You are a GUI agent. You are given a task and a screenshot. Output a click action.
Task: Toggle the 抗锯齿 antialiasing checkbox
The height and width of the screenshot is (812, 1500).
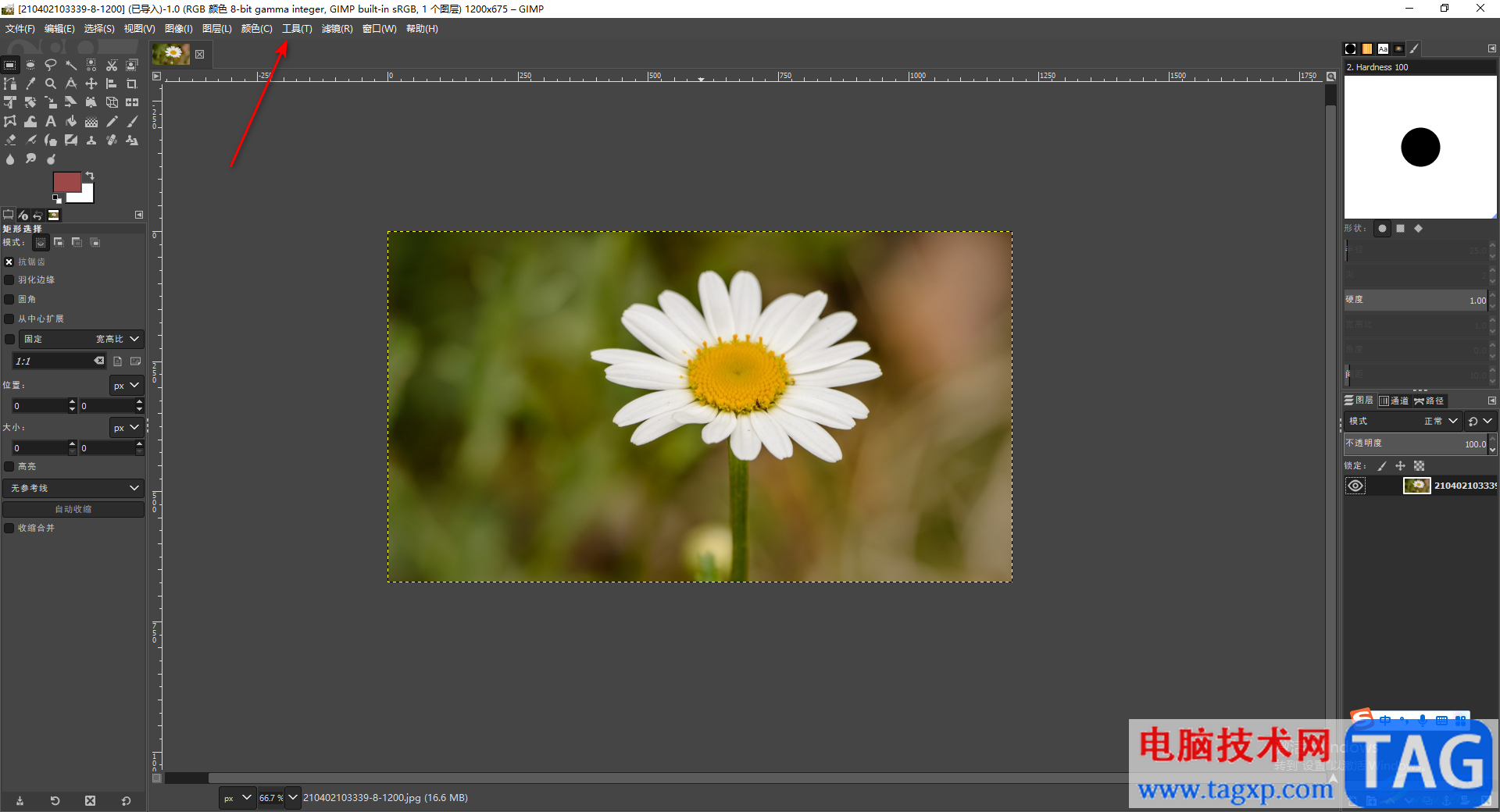(x=9, y=262)
